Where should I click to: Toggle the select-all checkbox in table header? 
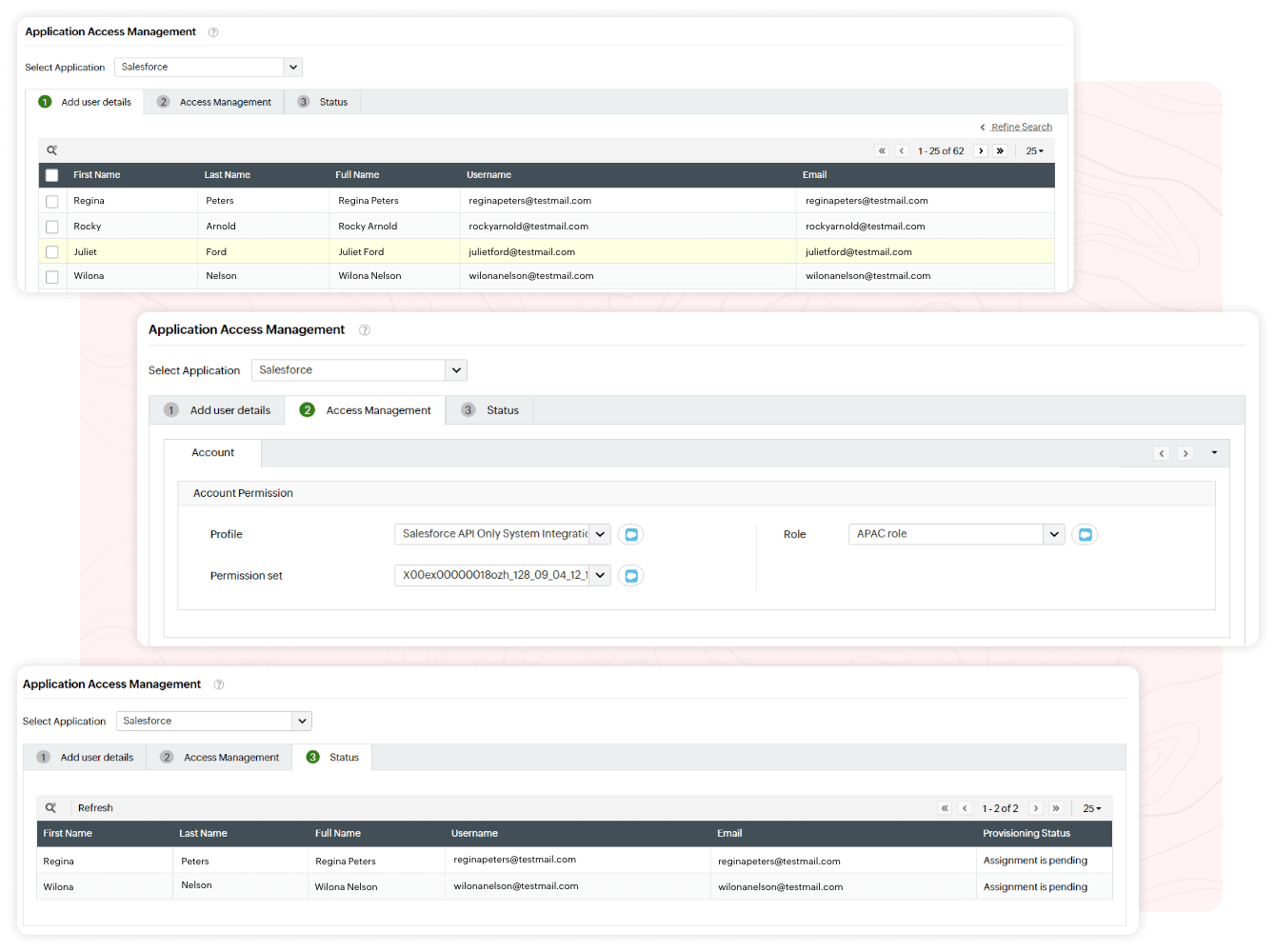pos(51,175)
